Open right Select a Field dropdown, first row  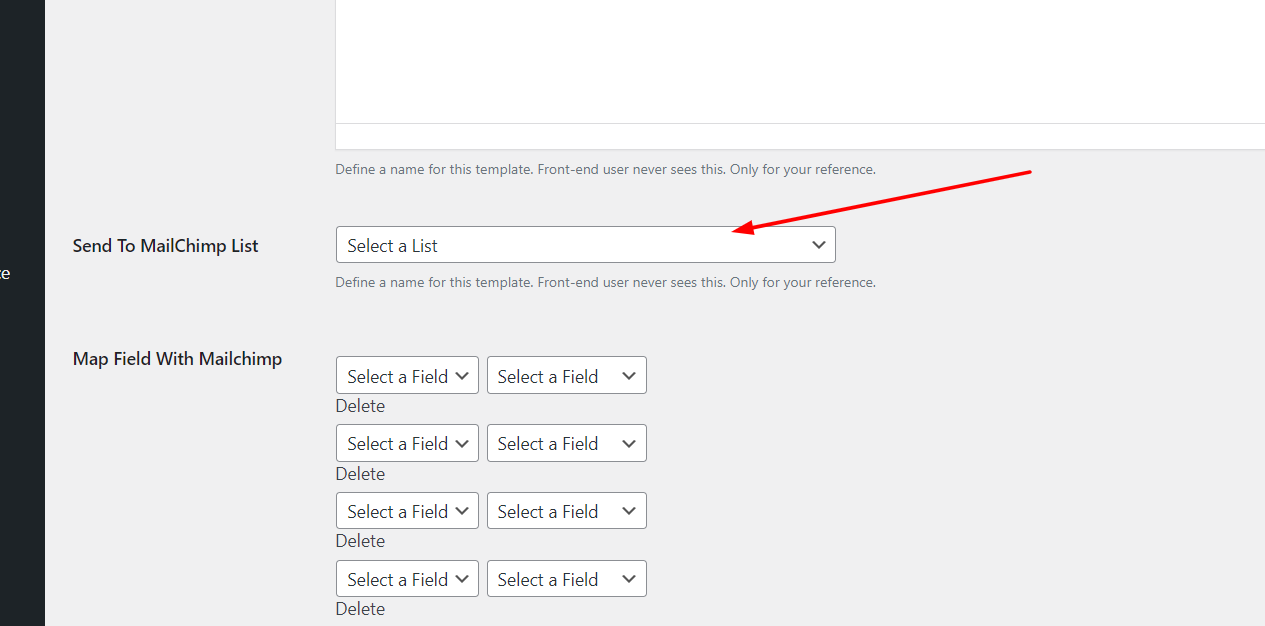[x=566, y=376]
